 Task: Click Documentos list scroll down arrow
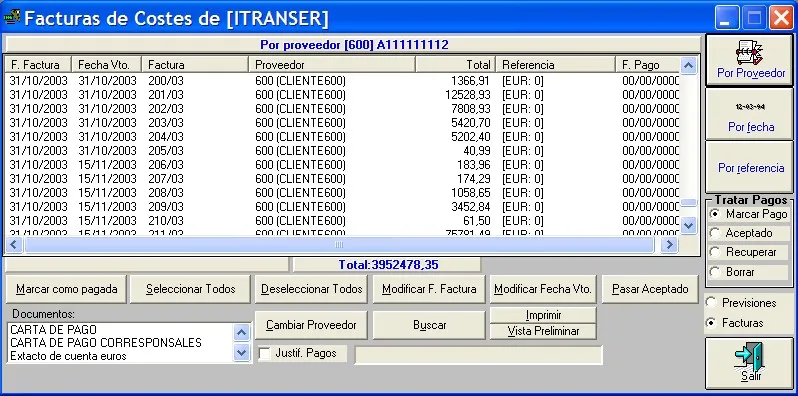pos(241,352)
